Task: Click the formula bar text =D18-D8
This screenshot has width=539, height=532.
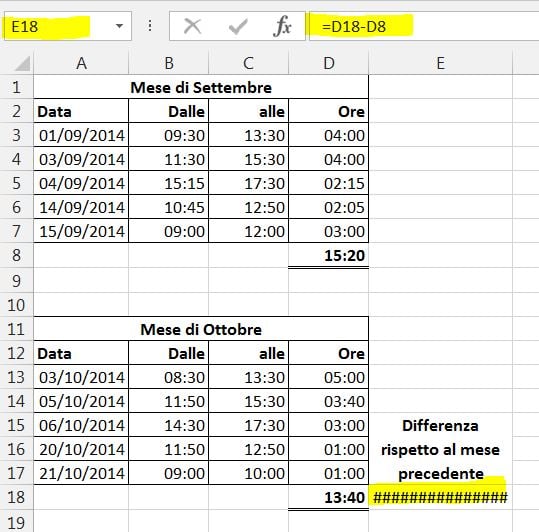Action: (354, 27)
